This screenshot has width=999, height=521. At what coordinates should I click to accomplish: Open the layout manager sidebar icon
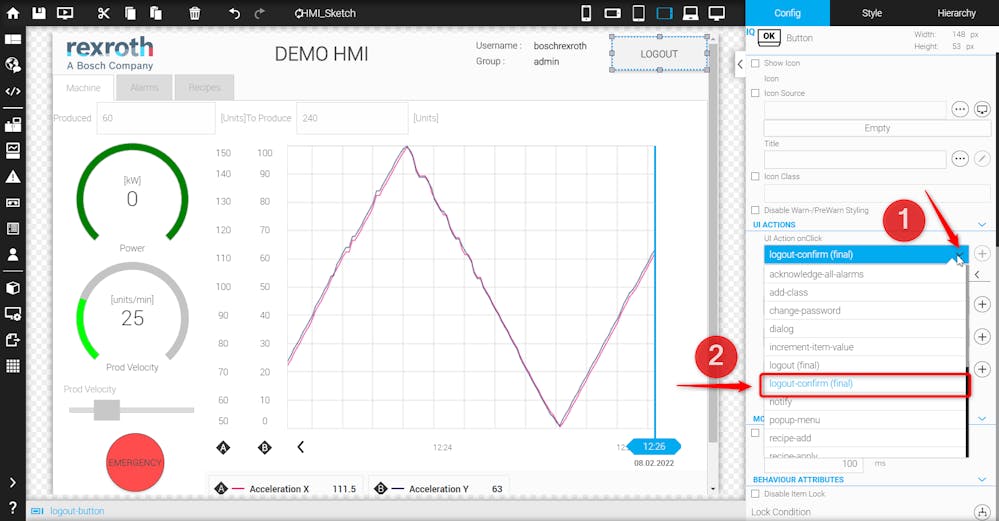pyautogui.click(x=13, y=39)
